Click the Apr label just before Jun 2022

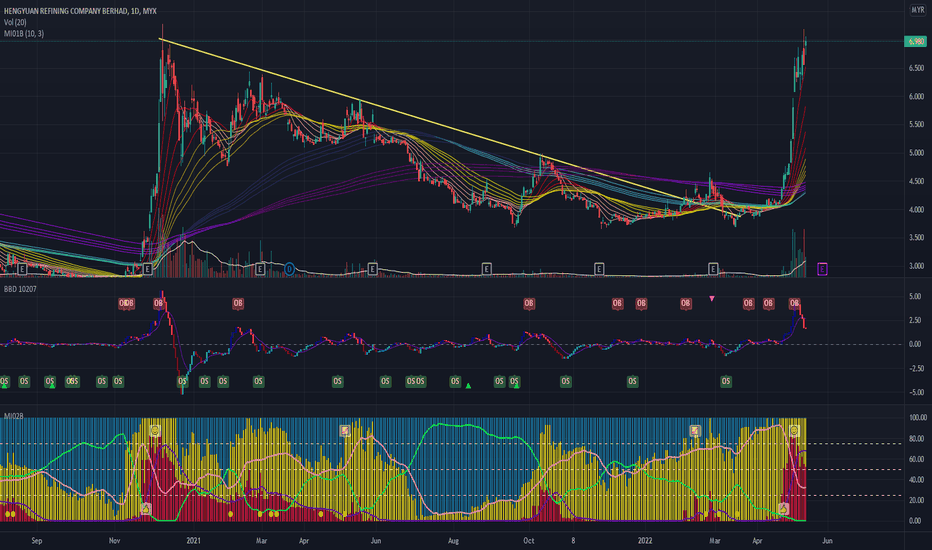click(x=757, y=541)
